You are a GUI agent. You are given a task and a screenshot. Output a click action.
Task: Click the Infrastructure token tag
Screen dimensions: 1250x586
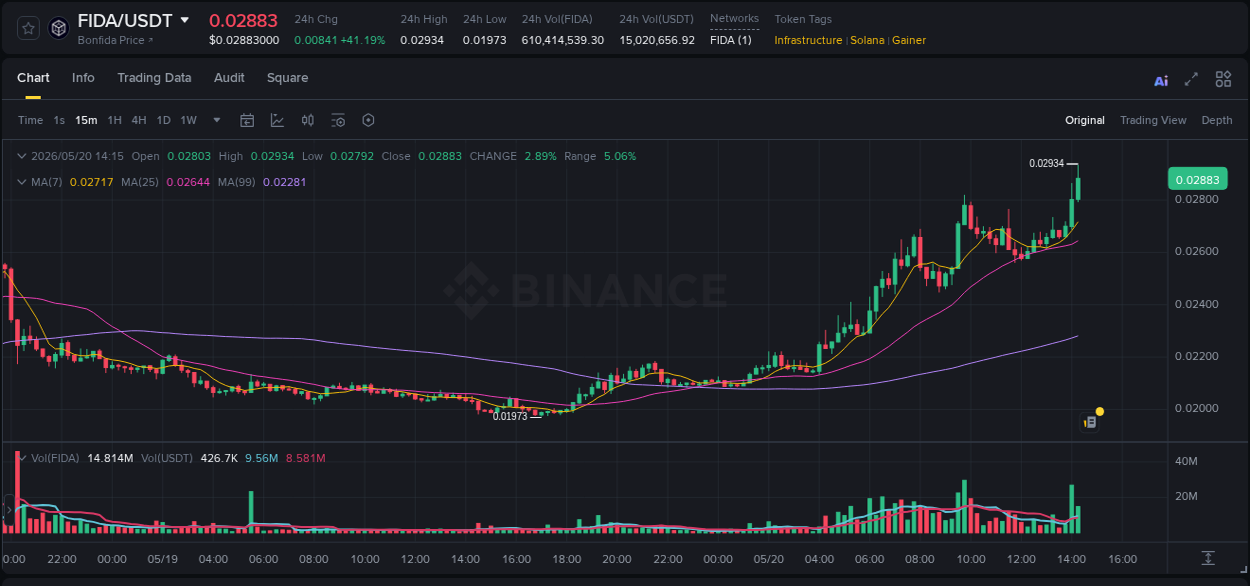click(808, 40)
